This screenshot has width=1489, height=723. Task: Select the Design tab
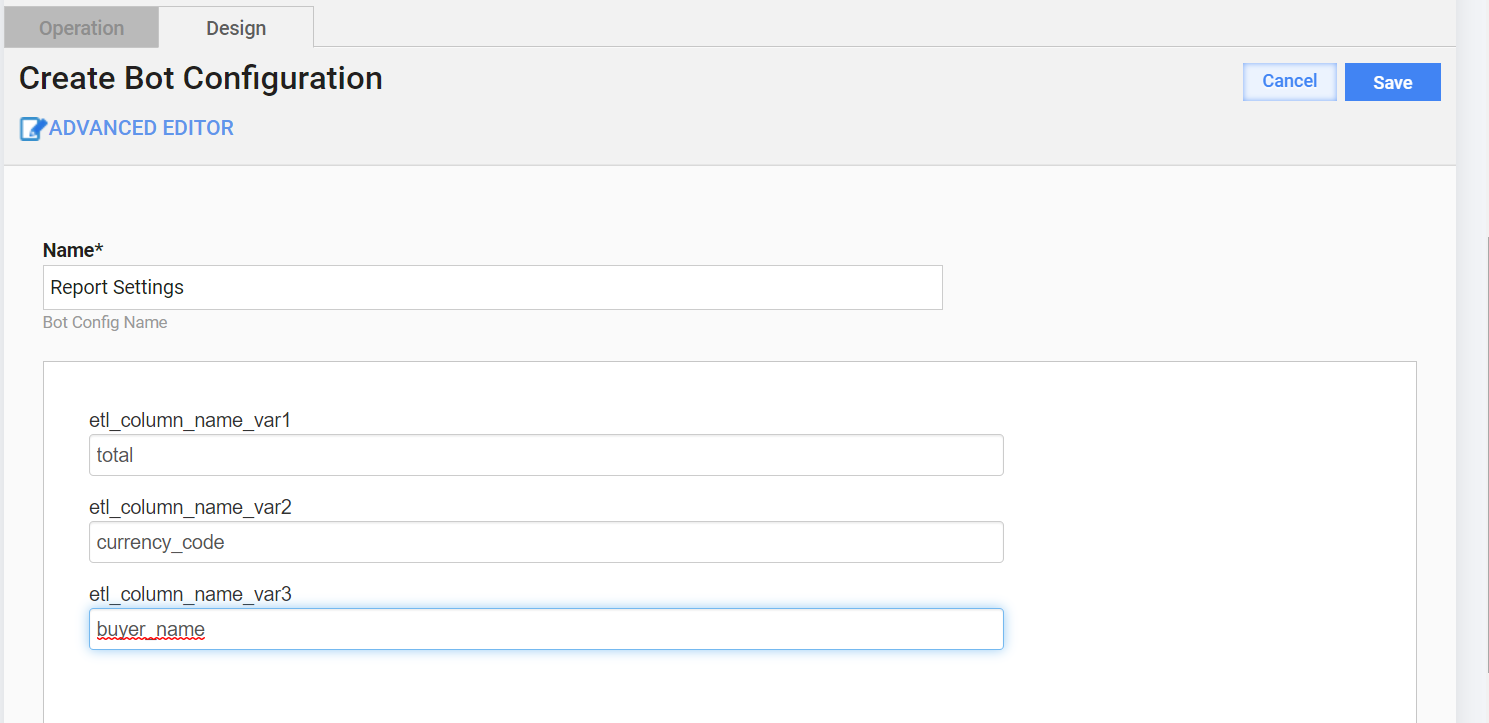pos(236,28)
